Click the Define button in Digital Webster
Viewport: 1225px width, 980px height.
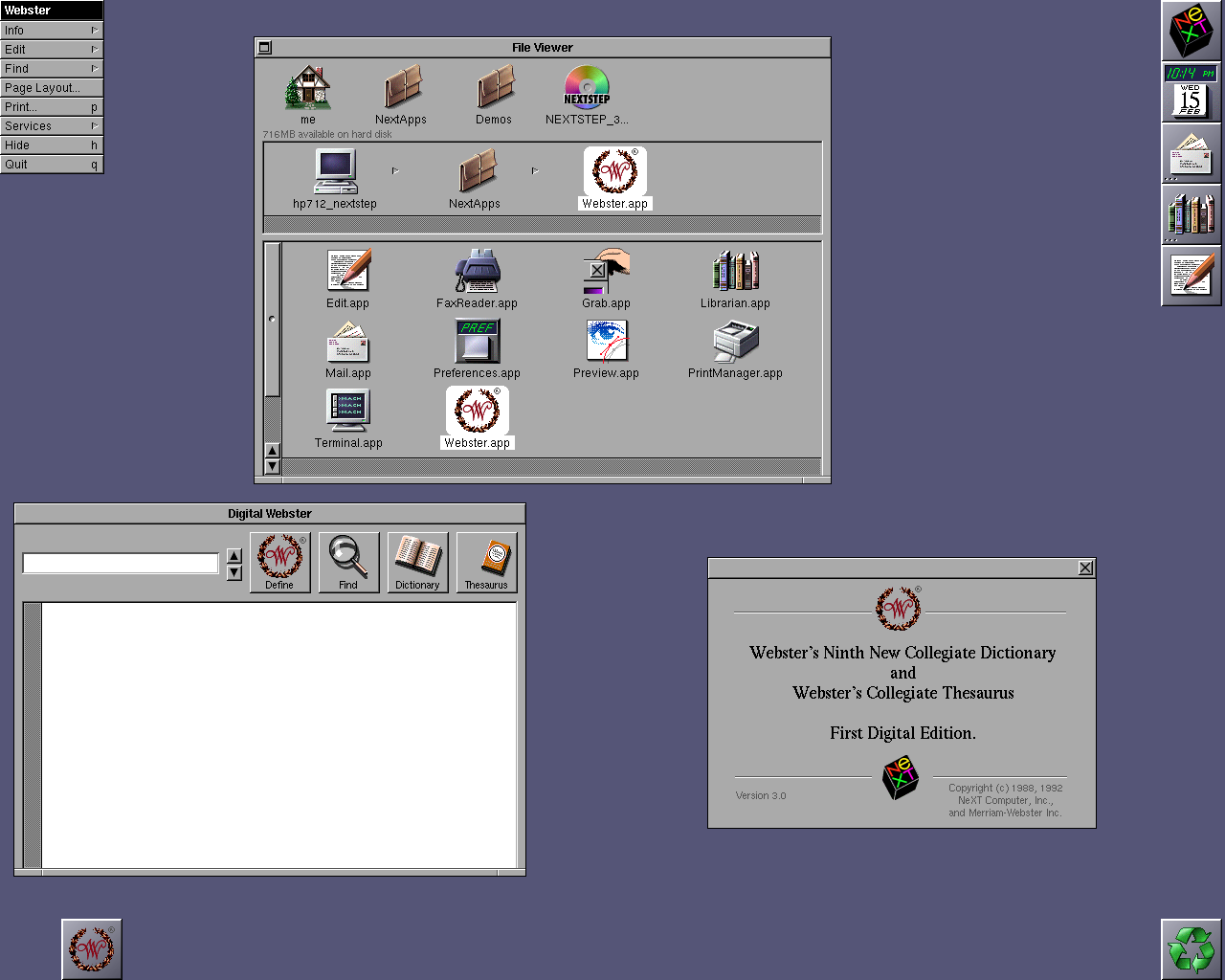[x=280, y=563]
